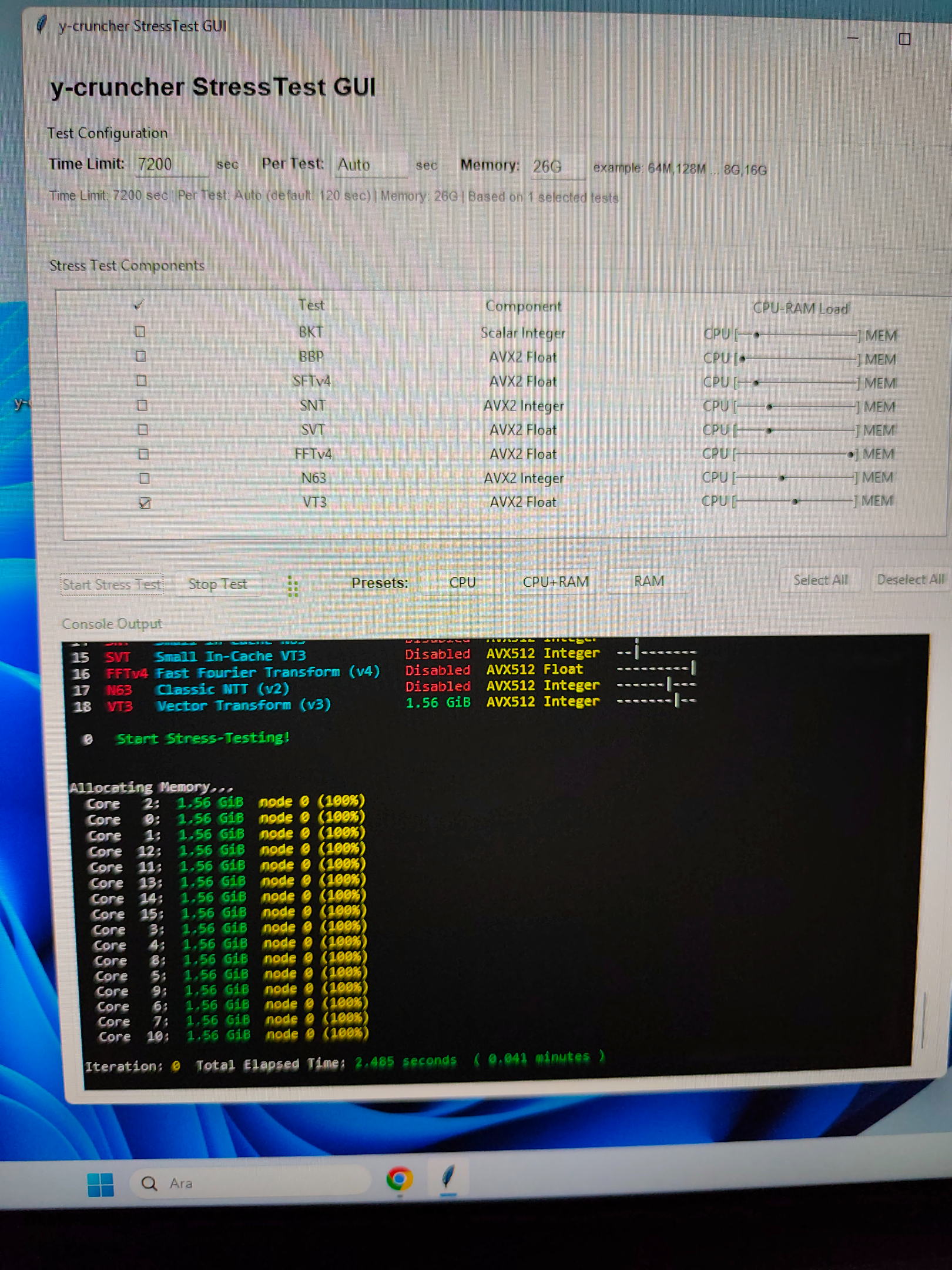Click the Stop Test button
Image resolution: width=952 pixels, height=1270 pixels.
(217, 584)
